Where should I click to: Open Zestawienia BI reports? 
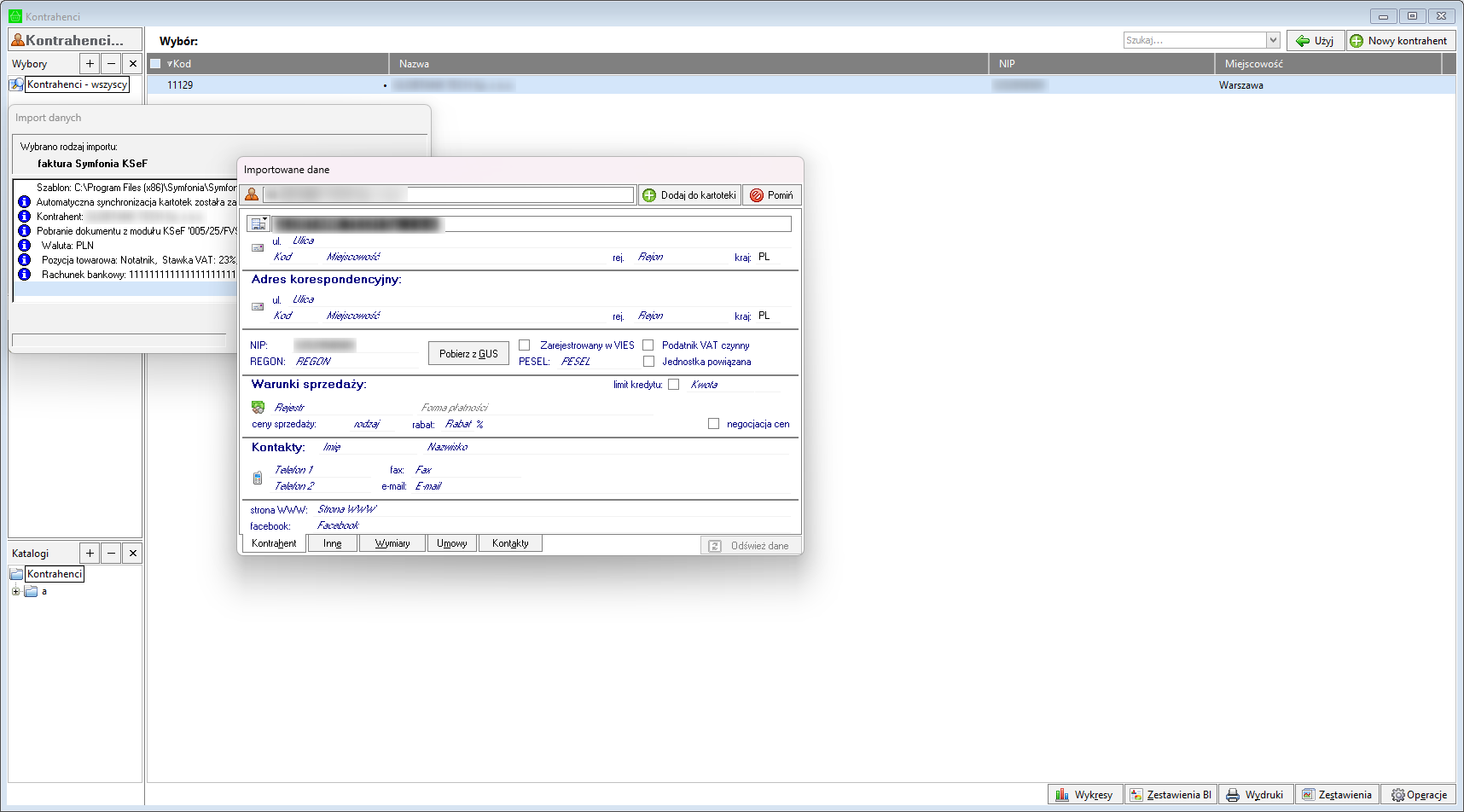(1170, 795)
